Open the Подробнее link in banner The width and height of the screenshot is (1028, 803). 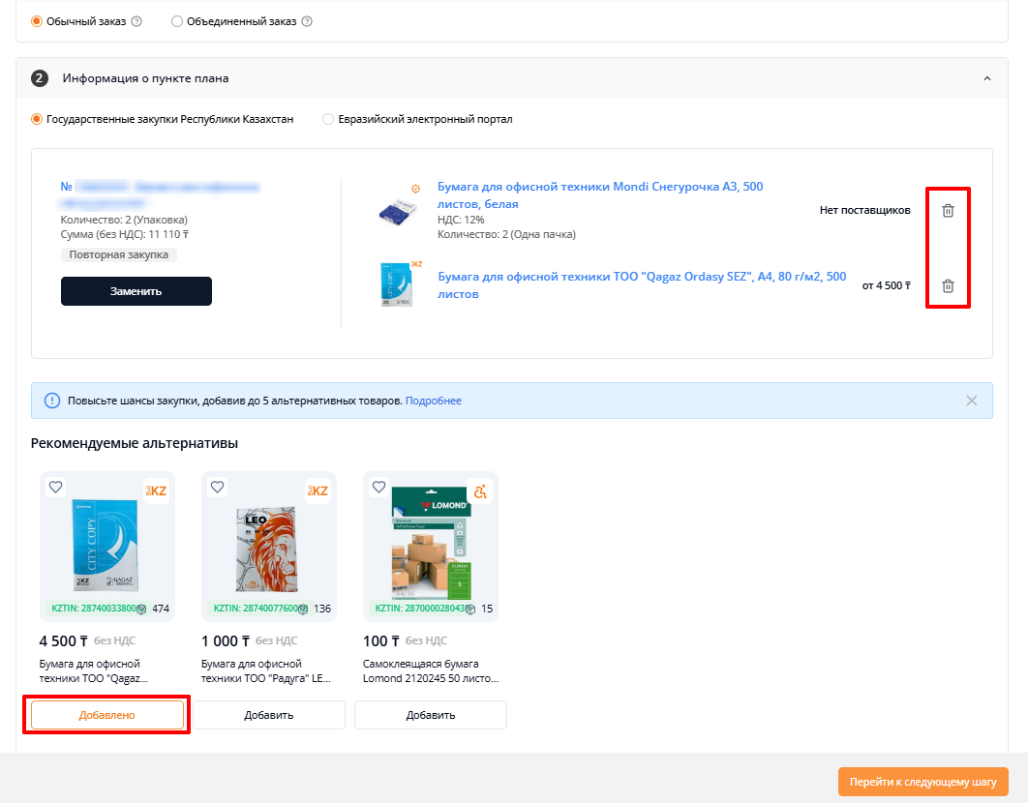pos(433,401)
